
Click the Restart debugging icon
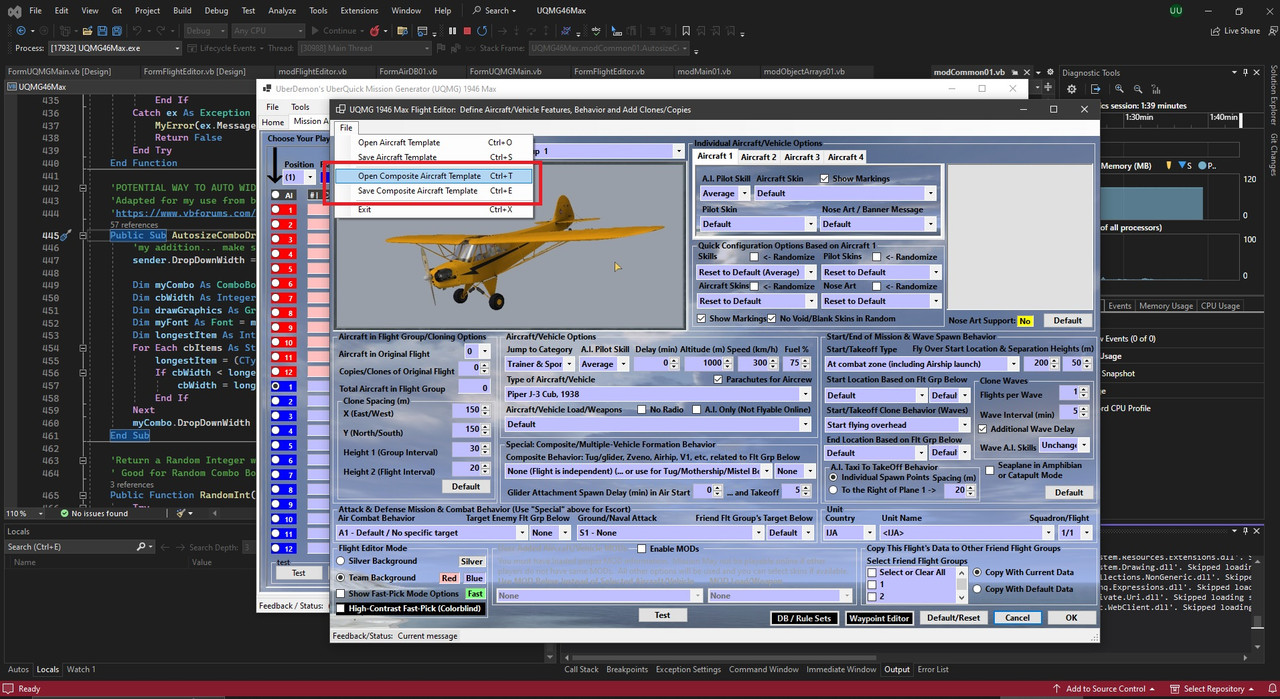[x=483, y=31]
